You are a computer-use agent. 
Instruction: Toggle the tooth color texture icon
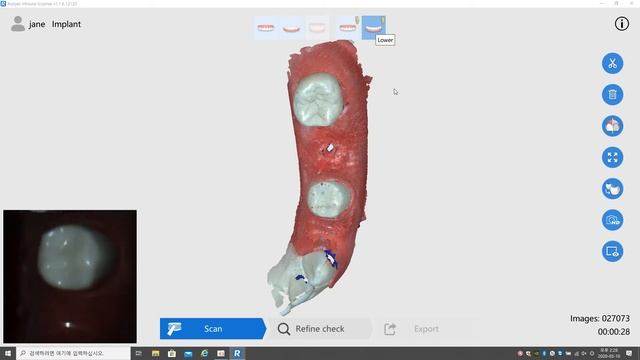click(x=612, y=126)
